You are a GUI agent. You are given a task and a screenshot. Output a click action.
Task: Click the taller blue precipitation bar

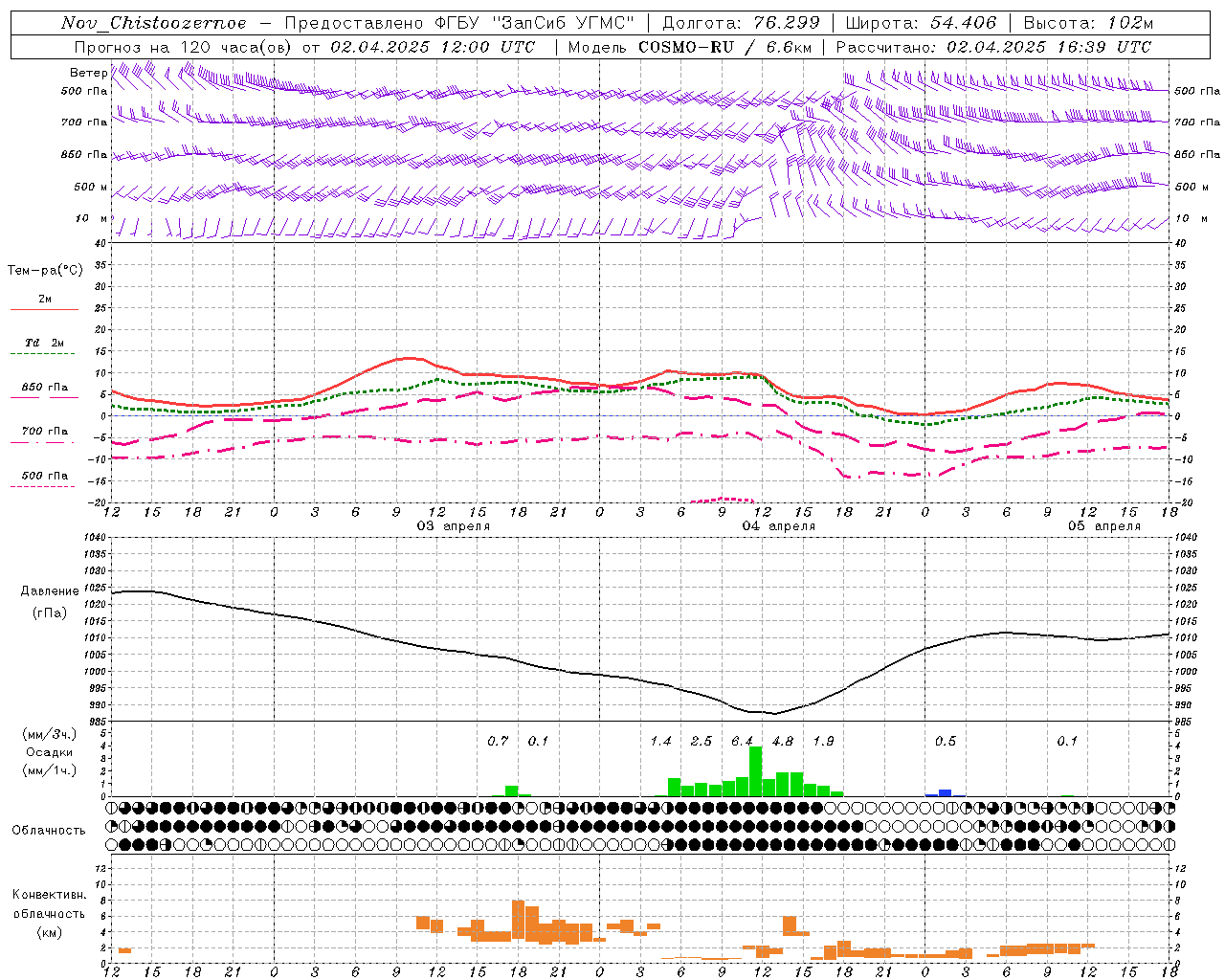point(946,792)
